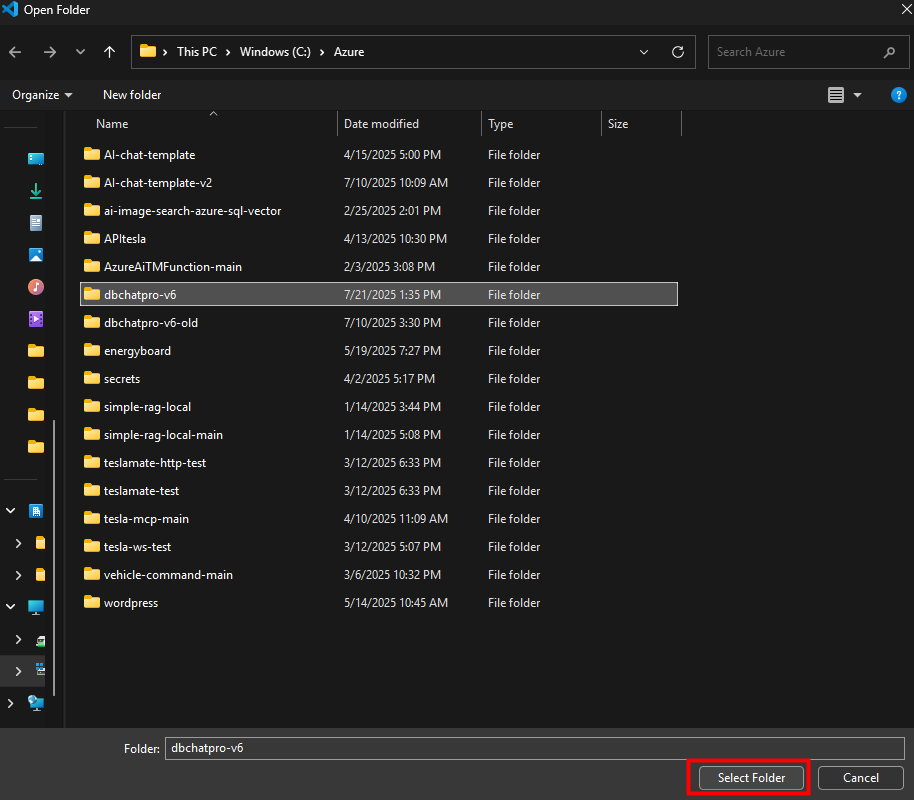Click folder icon of wordpress row
The height and width of the screenshot is (800, 914).
tap(92, 602)
